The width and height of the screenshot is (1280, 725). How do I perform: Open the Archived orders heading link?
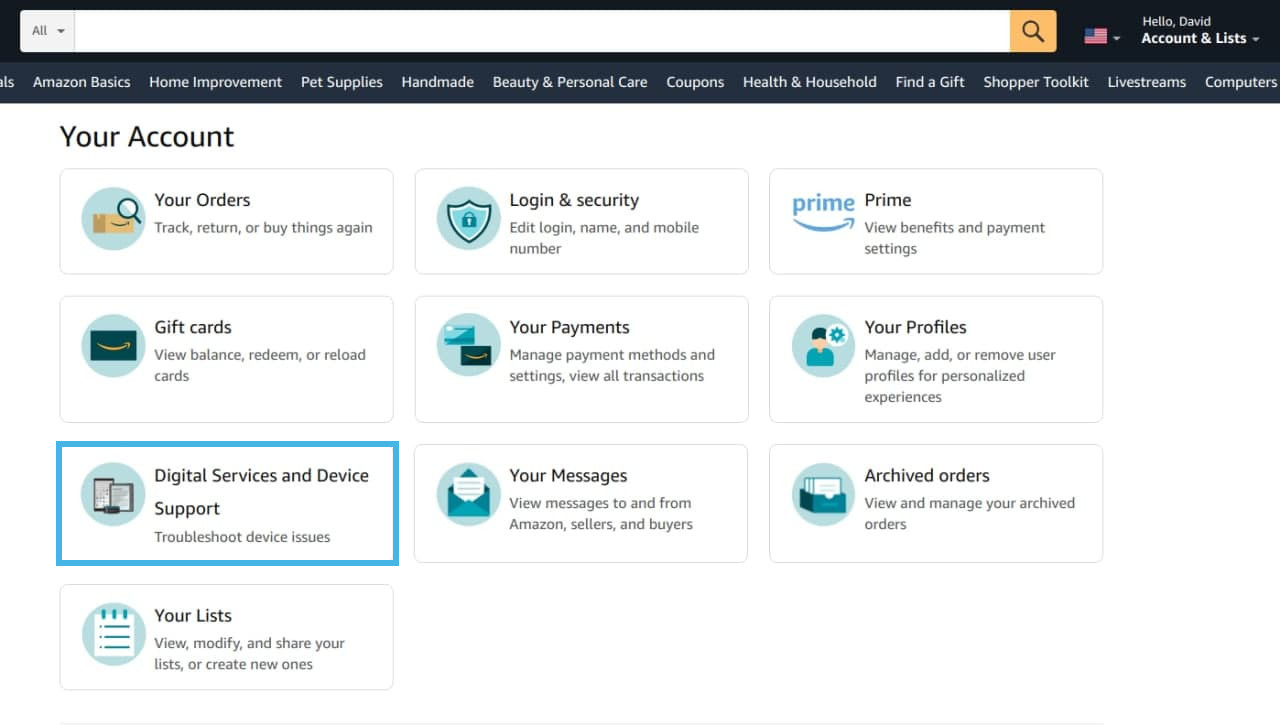click(x=927, y=476)
